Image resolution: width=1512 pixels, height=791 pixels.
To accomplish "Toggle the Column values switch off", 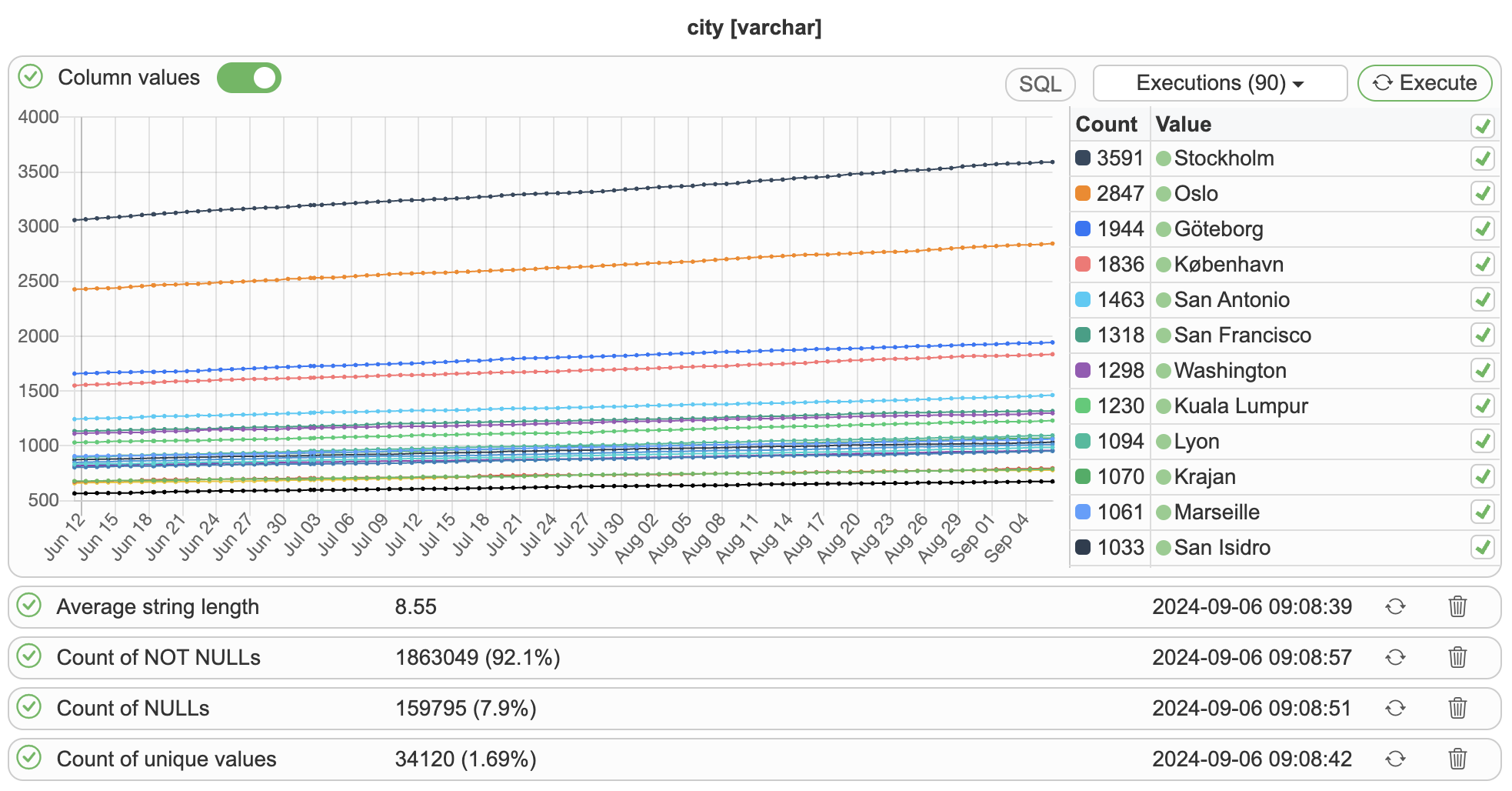I will [248, 78].
